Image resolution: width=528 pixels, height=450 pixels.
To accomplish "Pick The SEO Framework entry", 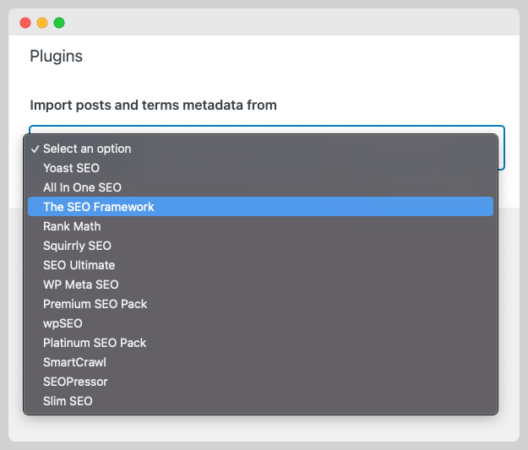I will (260, 206).
